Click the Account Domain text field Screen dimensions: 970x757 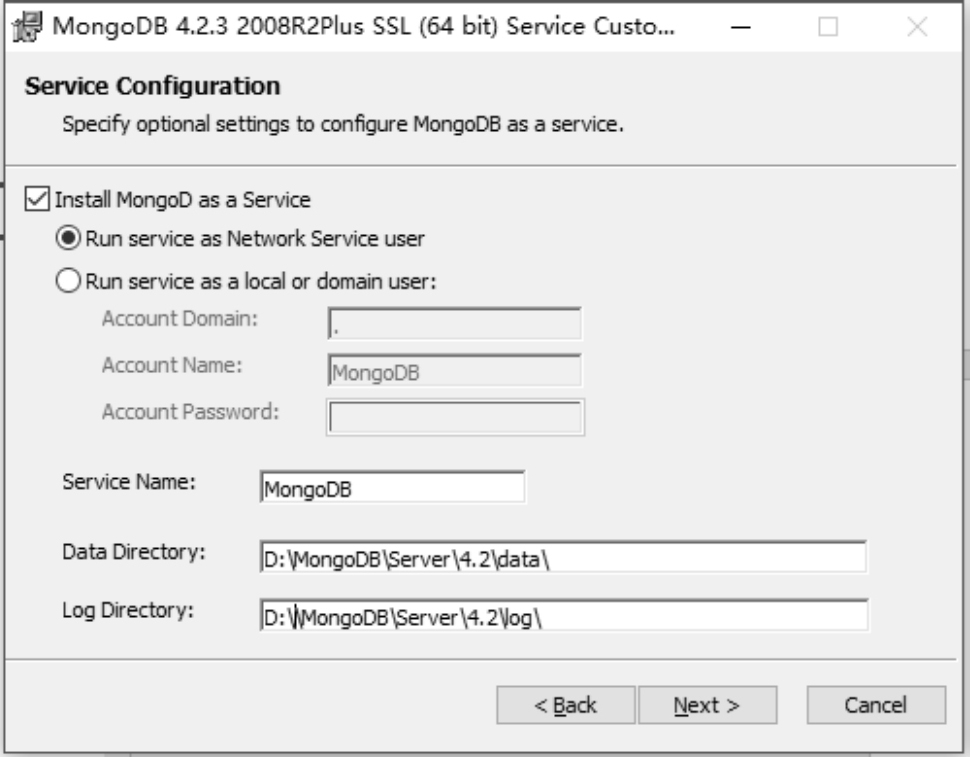(455, 324)
